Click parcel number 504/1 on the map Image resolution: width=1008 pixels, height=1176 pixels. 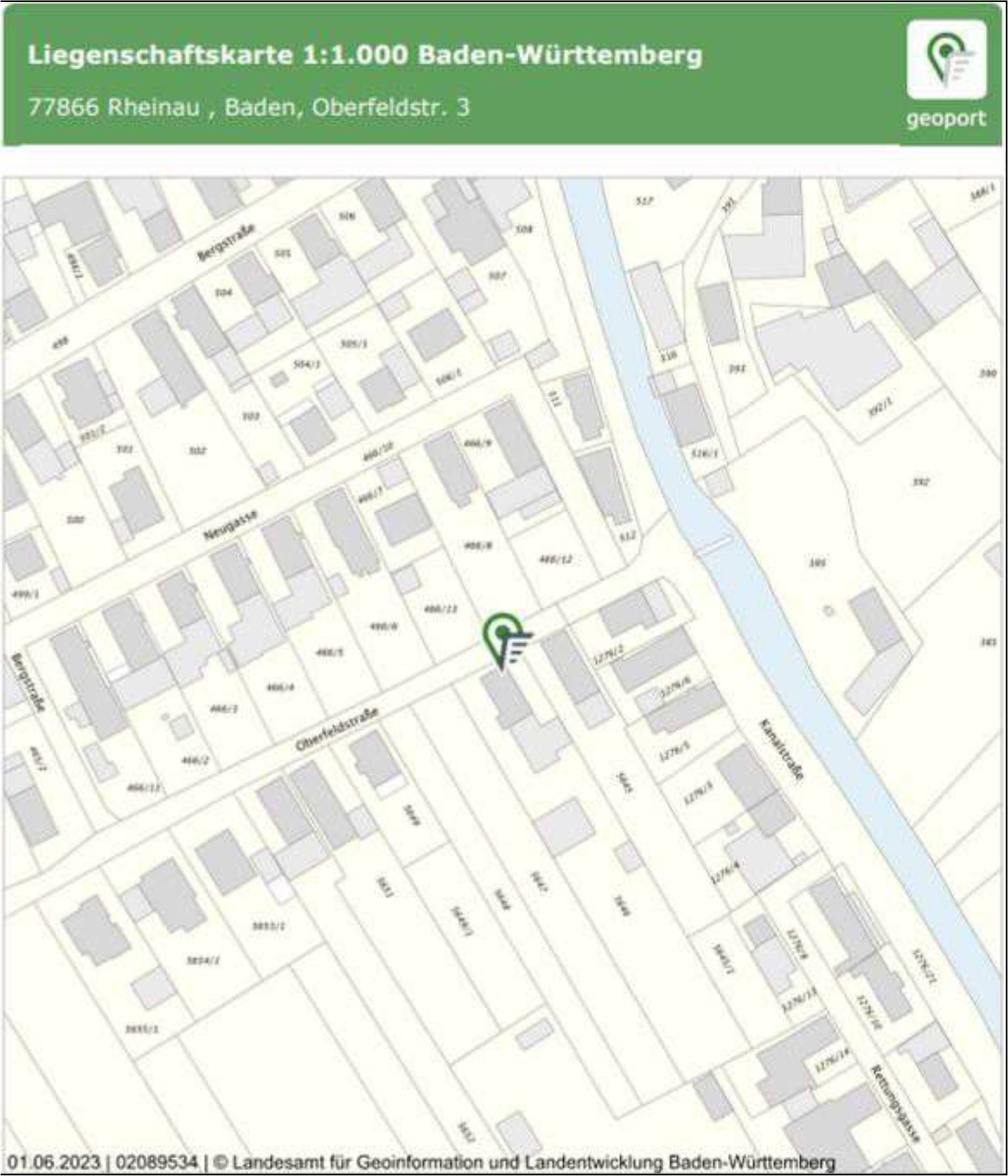tap(307, 364)
